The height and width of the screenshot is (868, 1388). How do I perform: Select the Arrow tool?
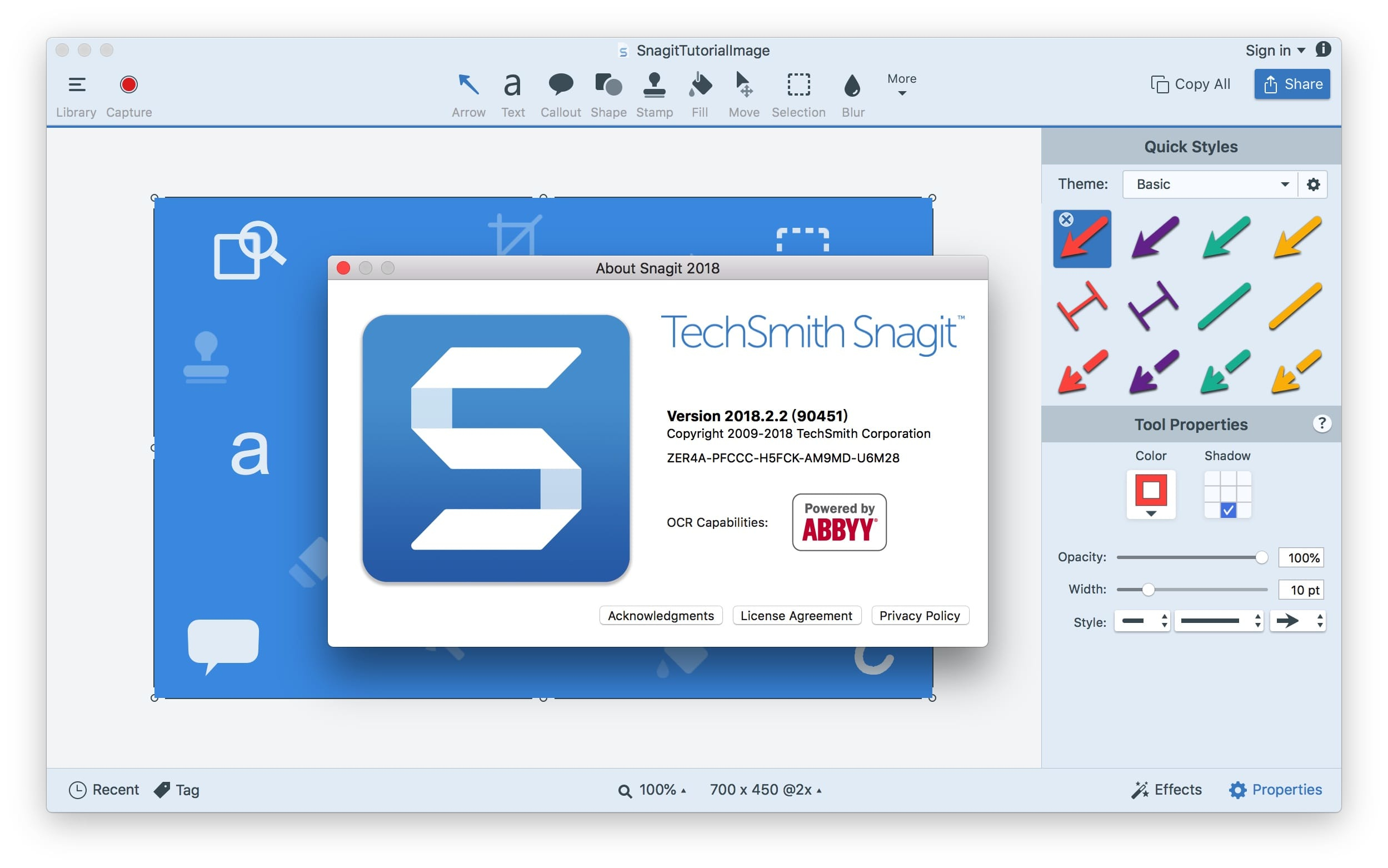tap(468, 94)
